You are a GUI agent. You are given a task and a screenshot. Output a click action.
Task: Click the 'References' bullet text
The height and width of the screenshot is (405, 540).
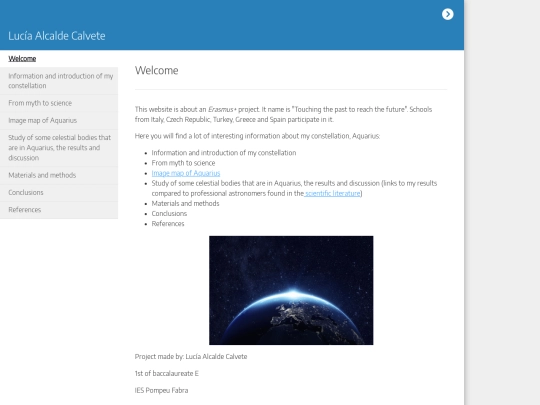168,224
